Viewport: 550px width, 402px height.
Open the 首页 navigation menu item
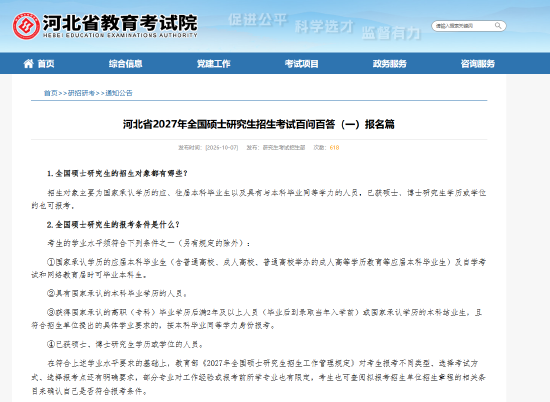(x=46, y=63)
